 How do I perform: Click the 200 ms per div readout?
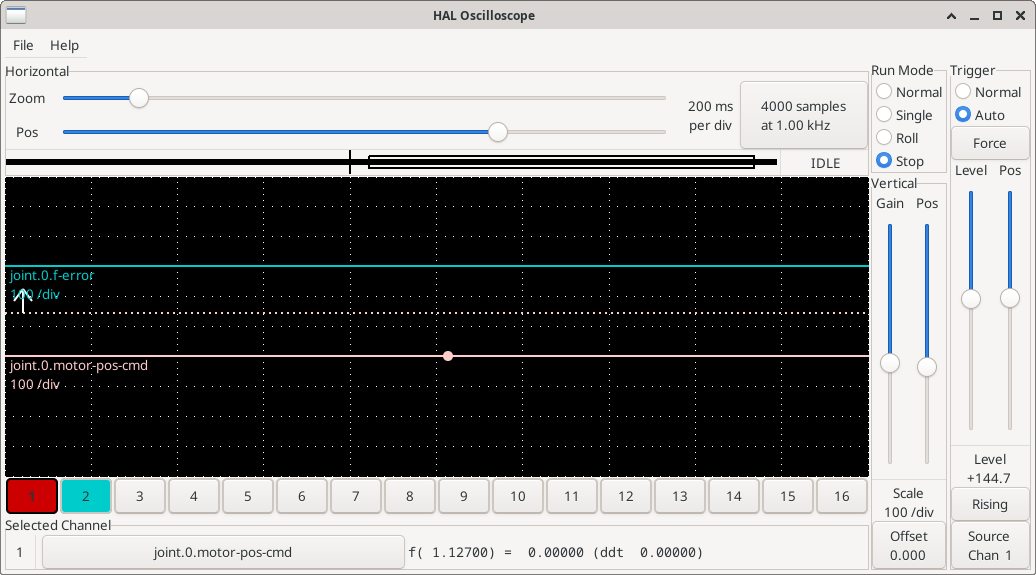click(710, 116)
